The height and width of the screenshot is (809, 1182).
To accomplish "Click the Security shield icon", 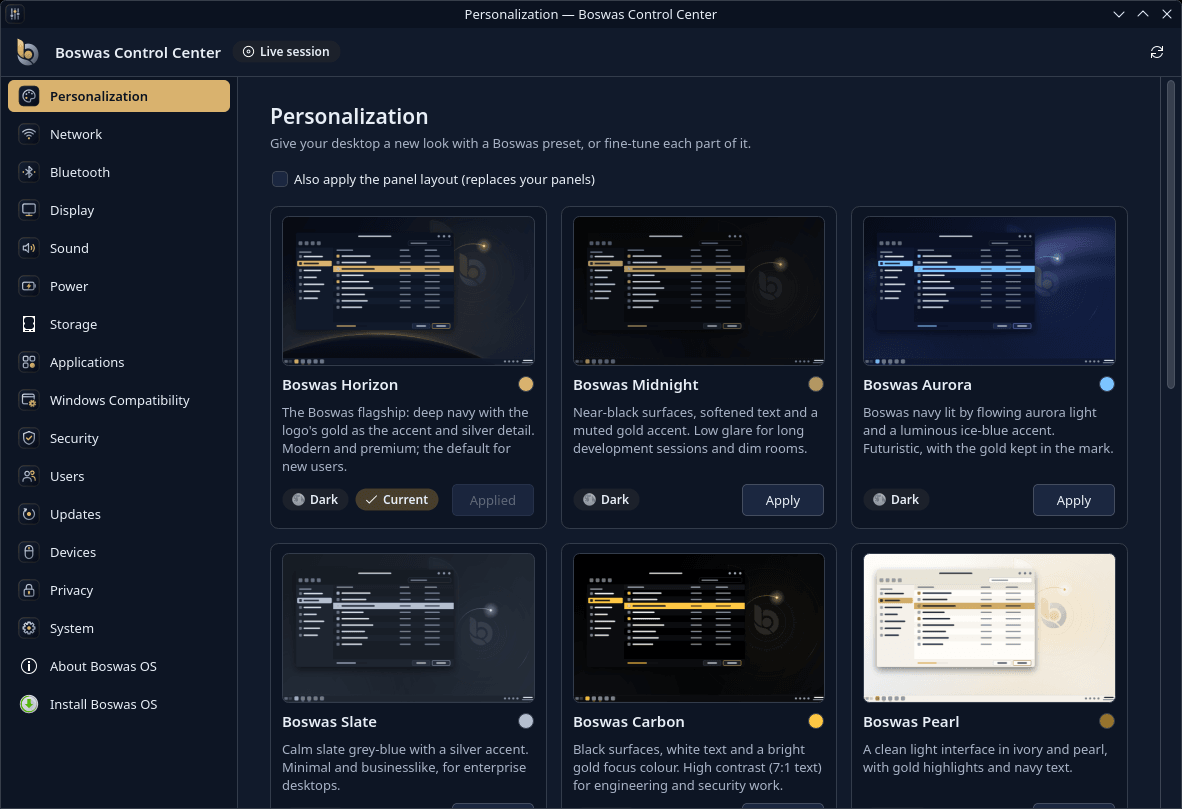I will point(29,438).
